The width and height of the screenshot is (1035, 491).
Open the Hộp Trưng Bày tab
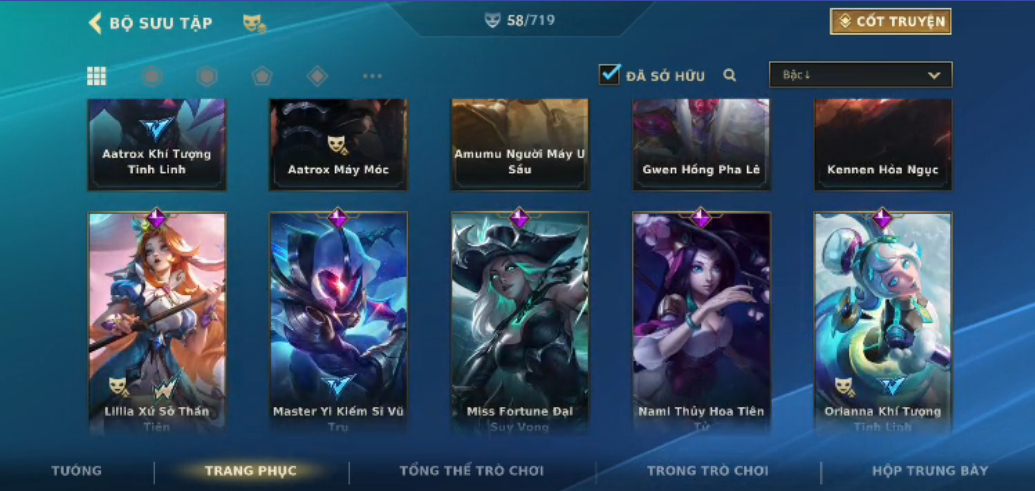coord(930,471)
